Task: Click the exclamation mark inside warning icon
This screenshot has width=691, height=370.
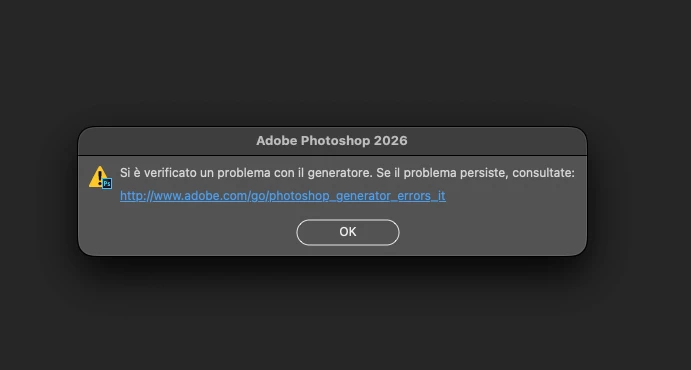Action: tap(100, 178)
